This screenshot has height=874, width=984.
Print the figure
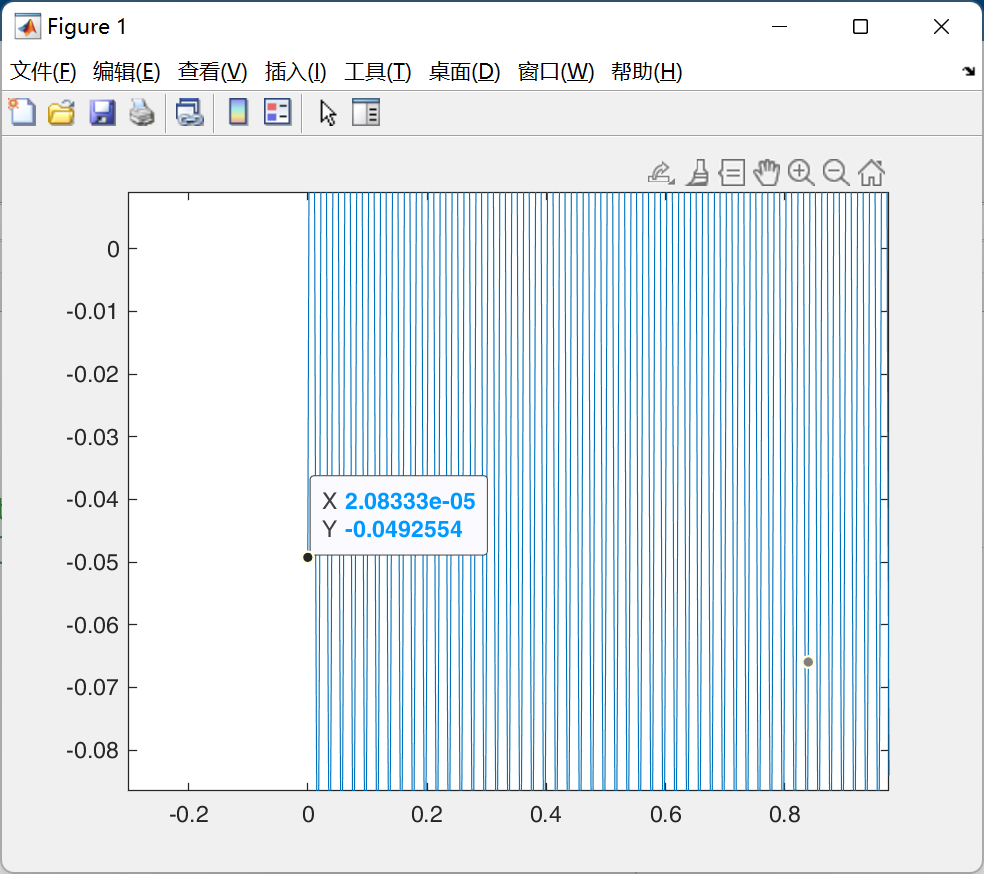pos(141,112)
